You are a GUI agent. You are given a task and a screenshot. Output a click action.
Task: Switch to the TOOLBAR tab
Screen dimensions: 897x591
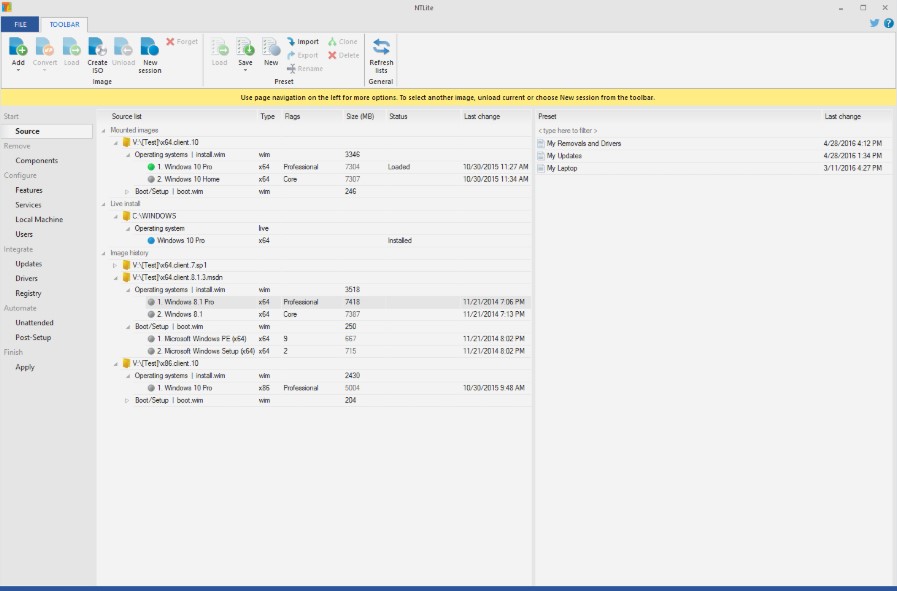(x=64, y=23)
